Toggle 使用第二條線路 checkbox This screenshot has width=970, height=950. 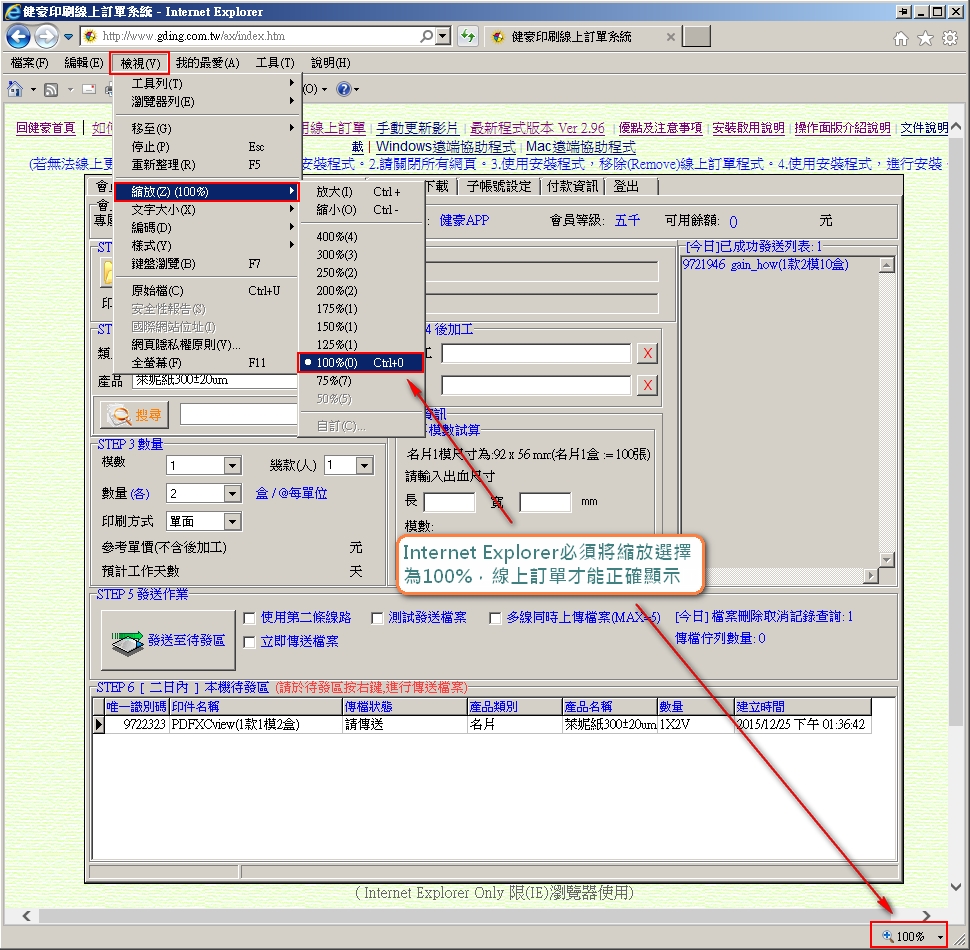(x=249, y=618)
